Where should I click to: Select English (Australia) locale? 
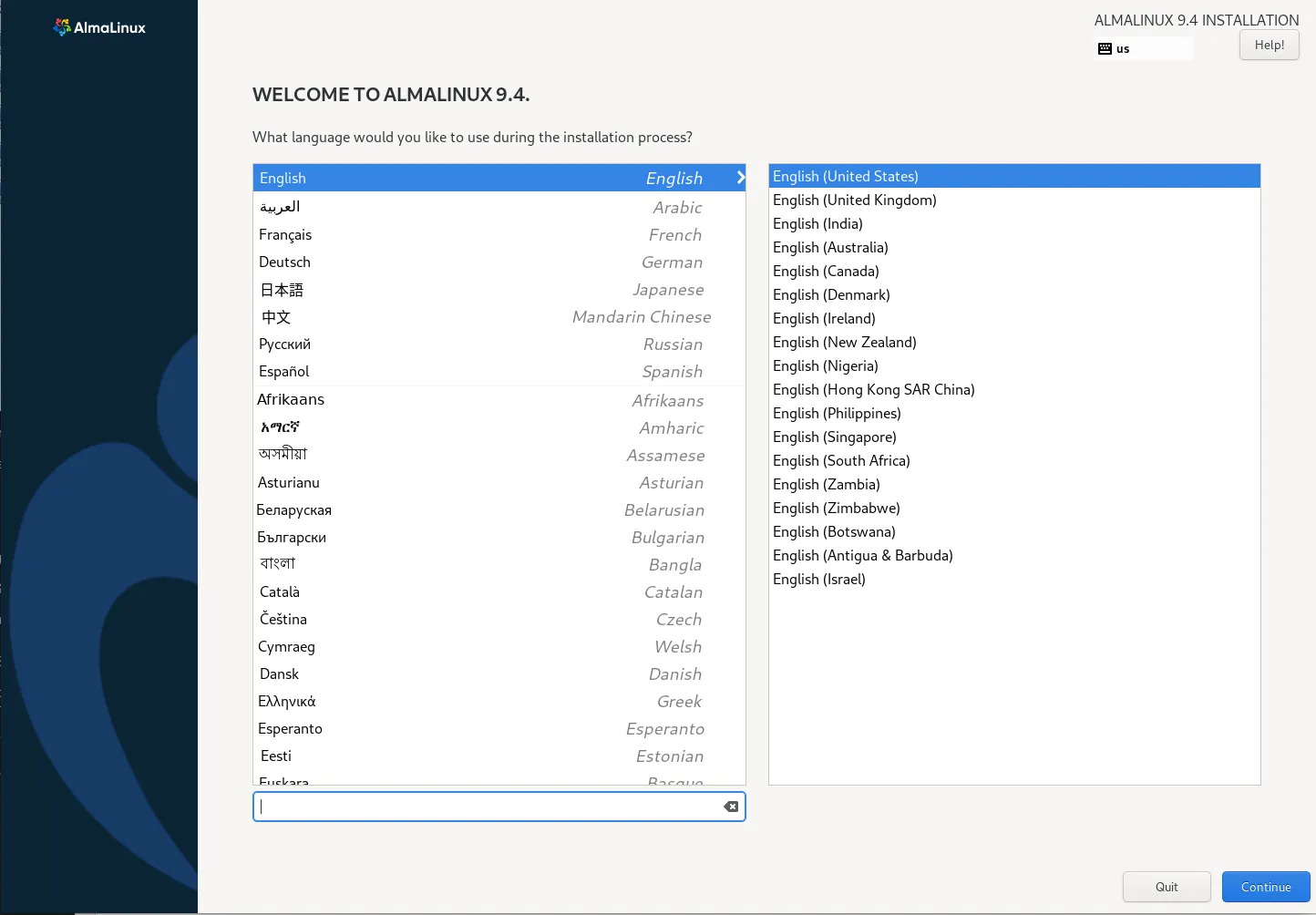pos(830,248)
